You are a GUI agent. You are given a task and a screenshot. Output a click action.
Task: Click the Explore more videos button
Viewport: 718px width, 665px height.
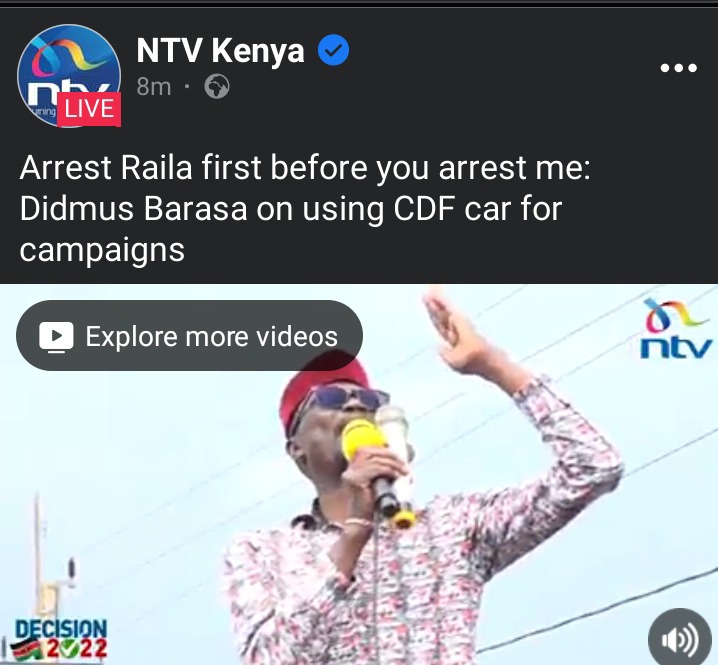(x=189, y=336)
